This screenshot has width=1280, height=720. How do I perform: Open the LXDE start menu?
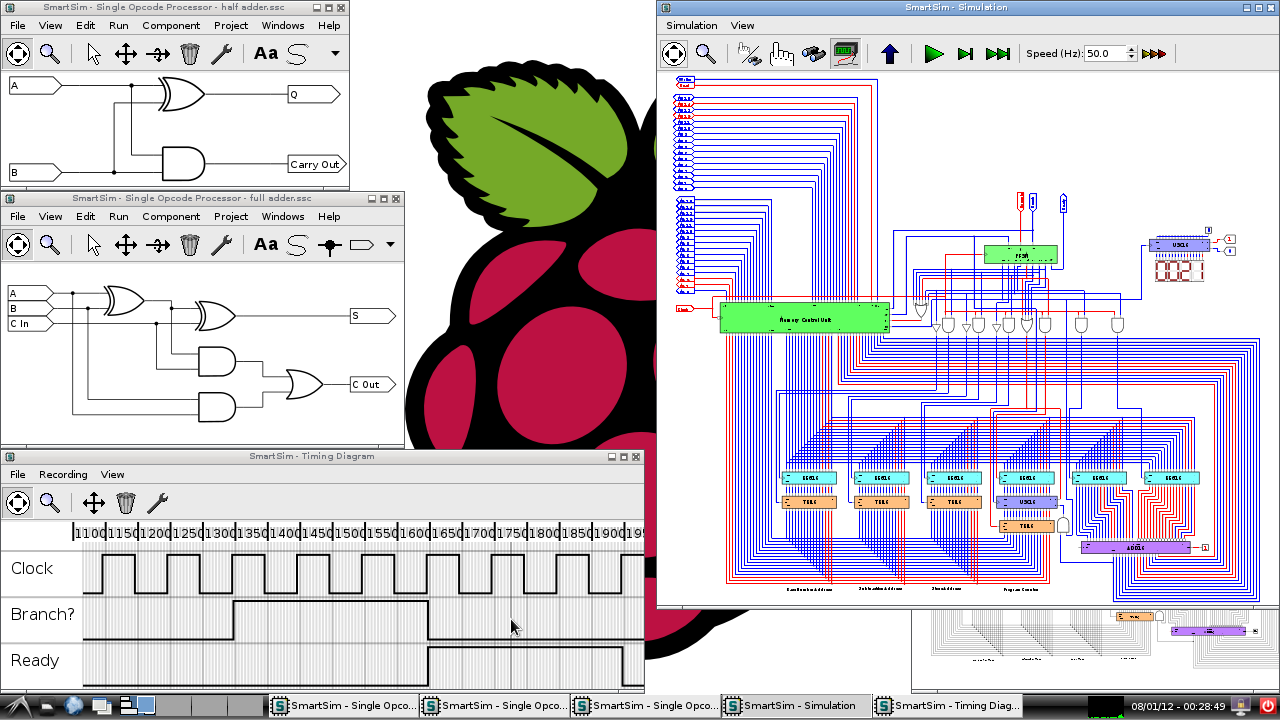tap(20, 705)
